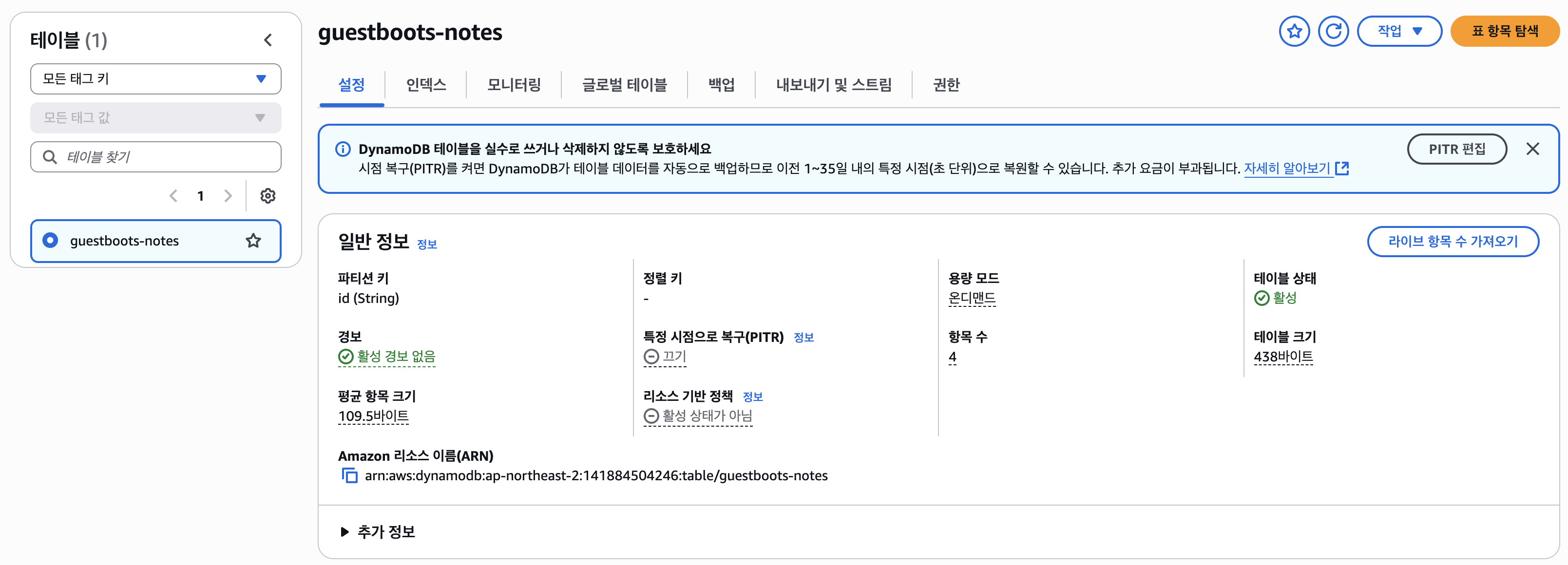
Task: Copy the ARN to clipboard
Action: click(349, 475)
